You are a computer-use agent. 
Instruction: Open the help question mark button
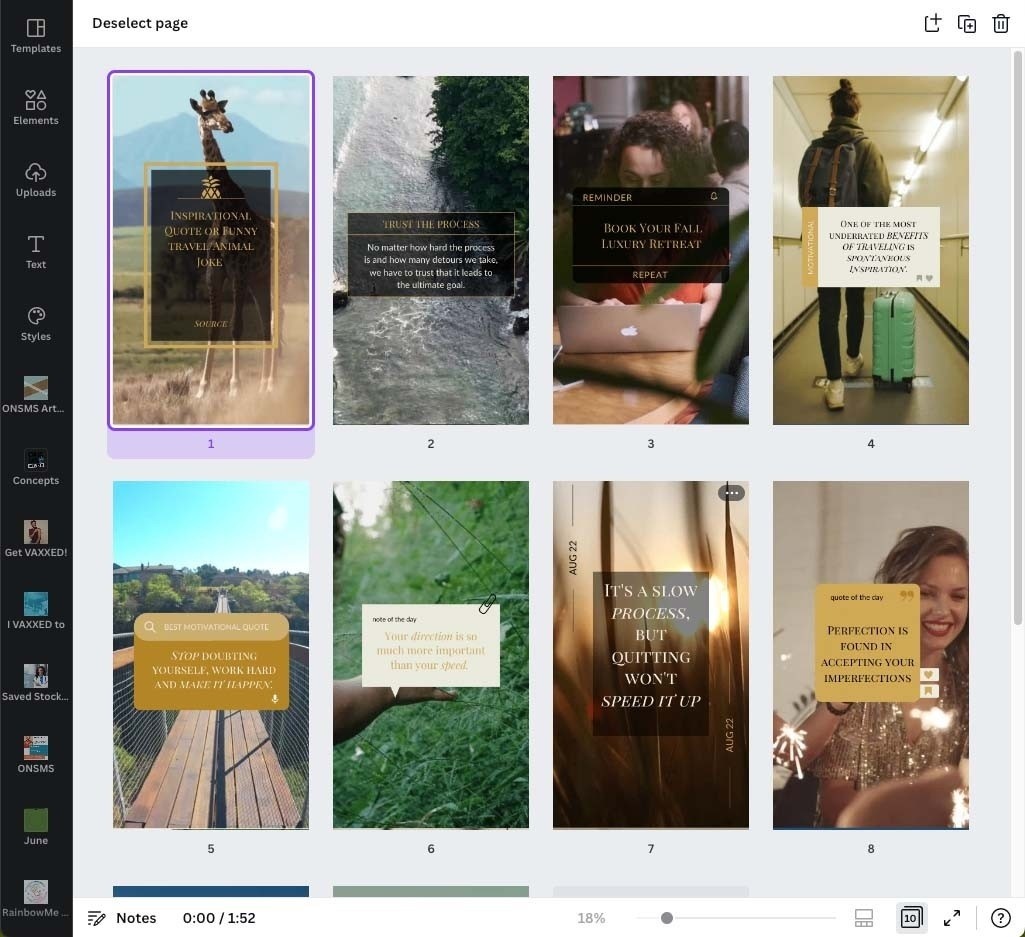click(1000, 918)
